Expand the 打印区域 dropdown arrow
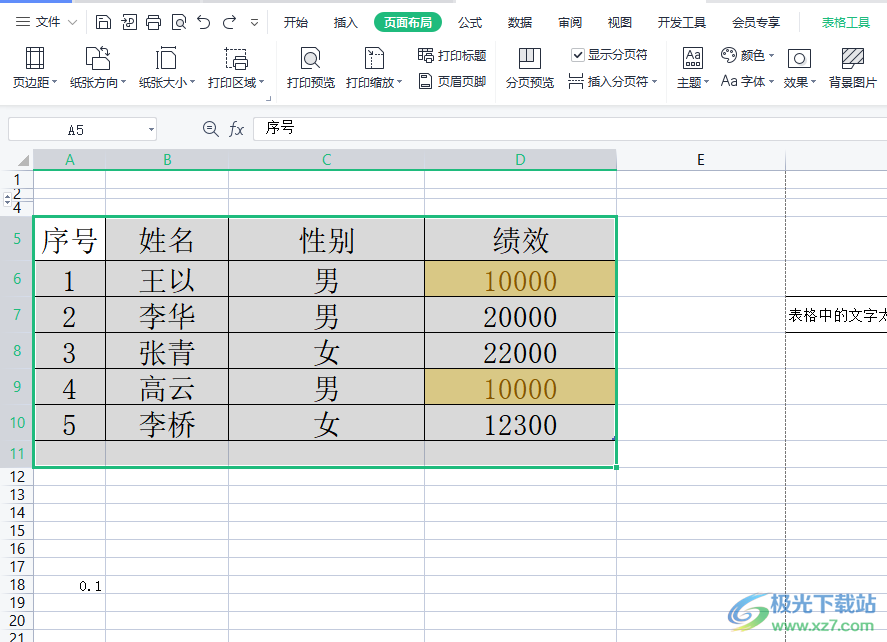Screen dimensions: 887x642 (x=261, y=83)
